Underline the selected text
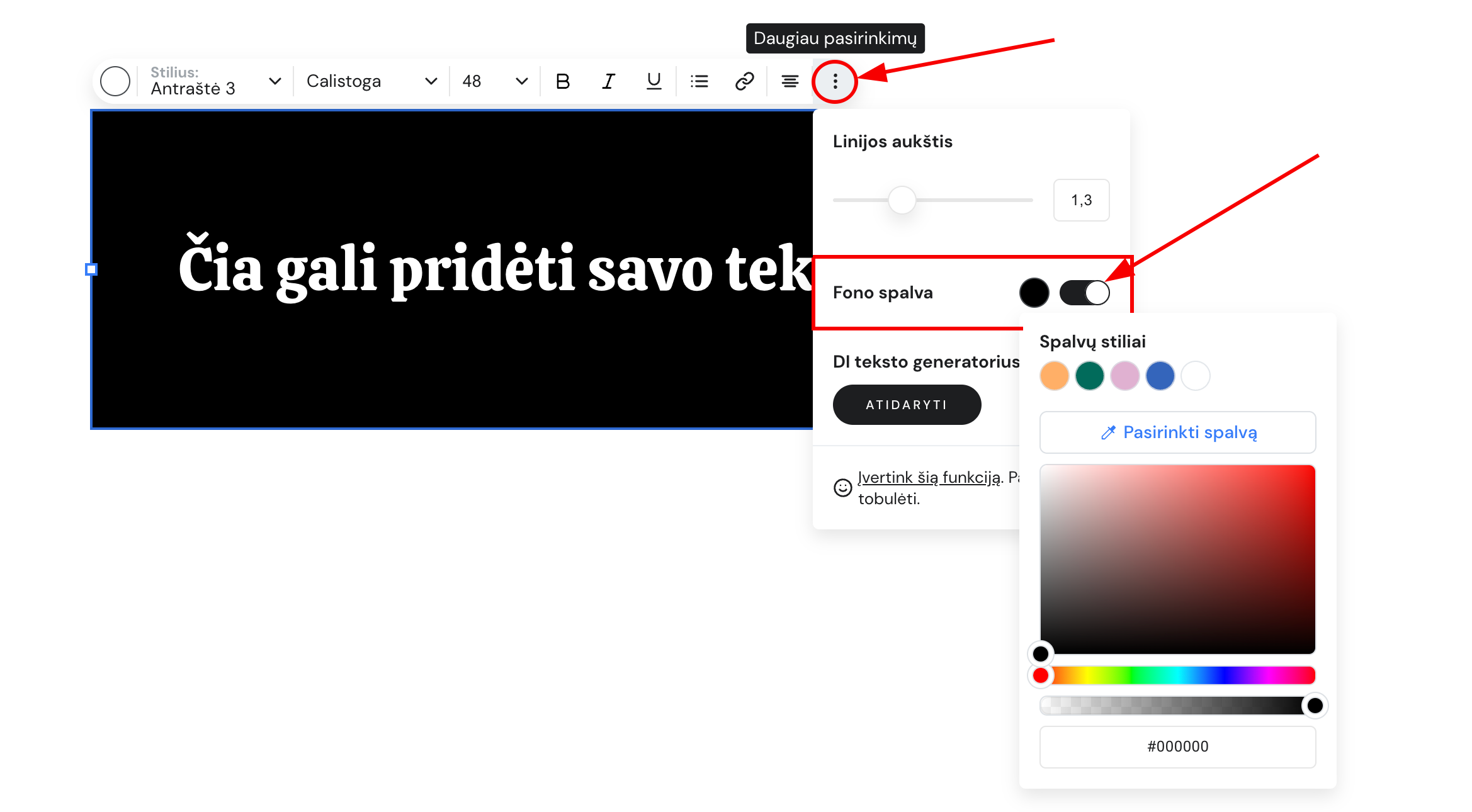The image size is (1472, 812). (x=654, y=81)
